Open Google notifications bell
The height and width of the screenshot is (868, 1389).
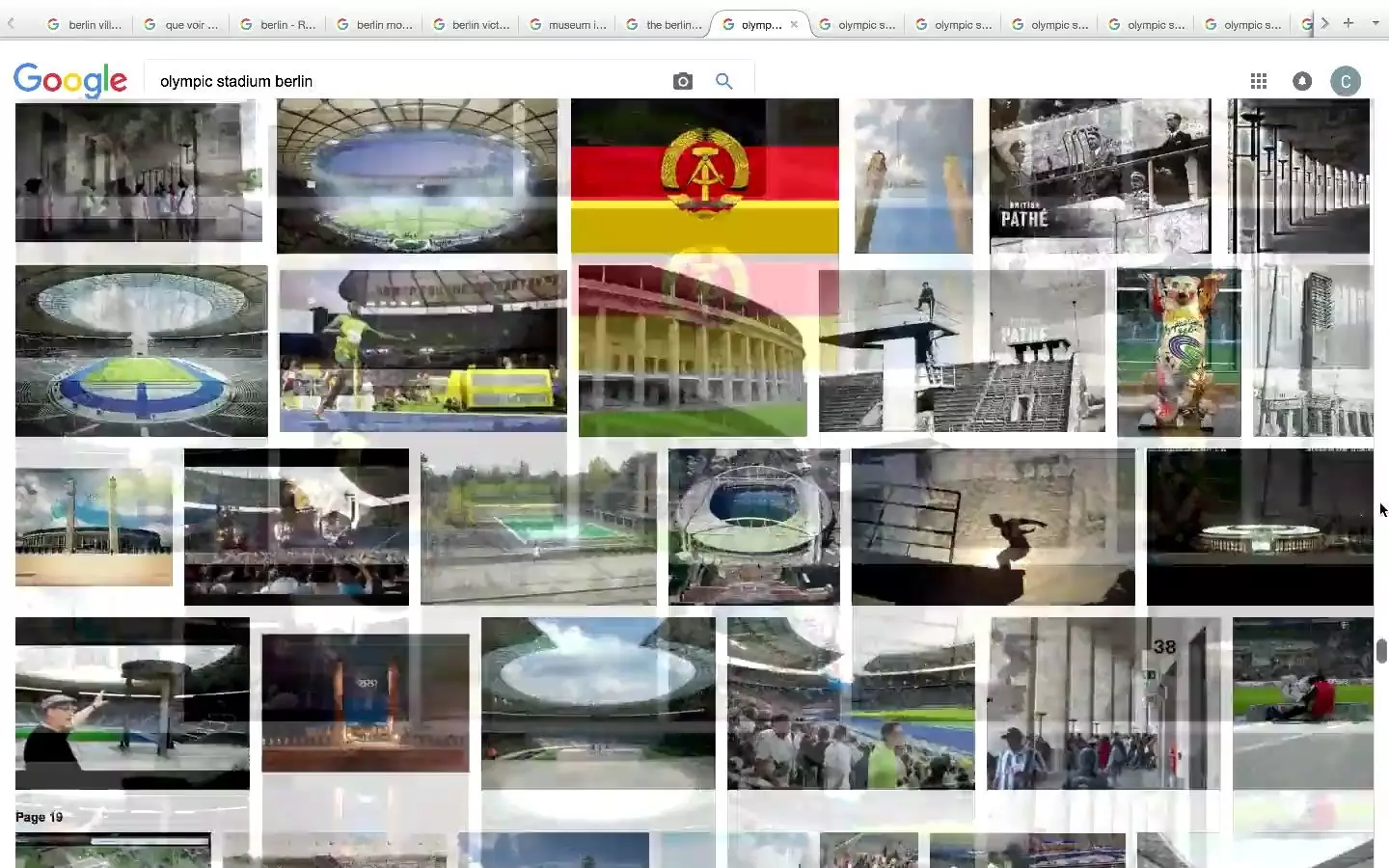(1302, 82)
